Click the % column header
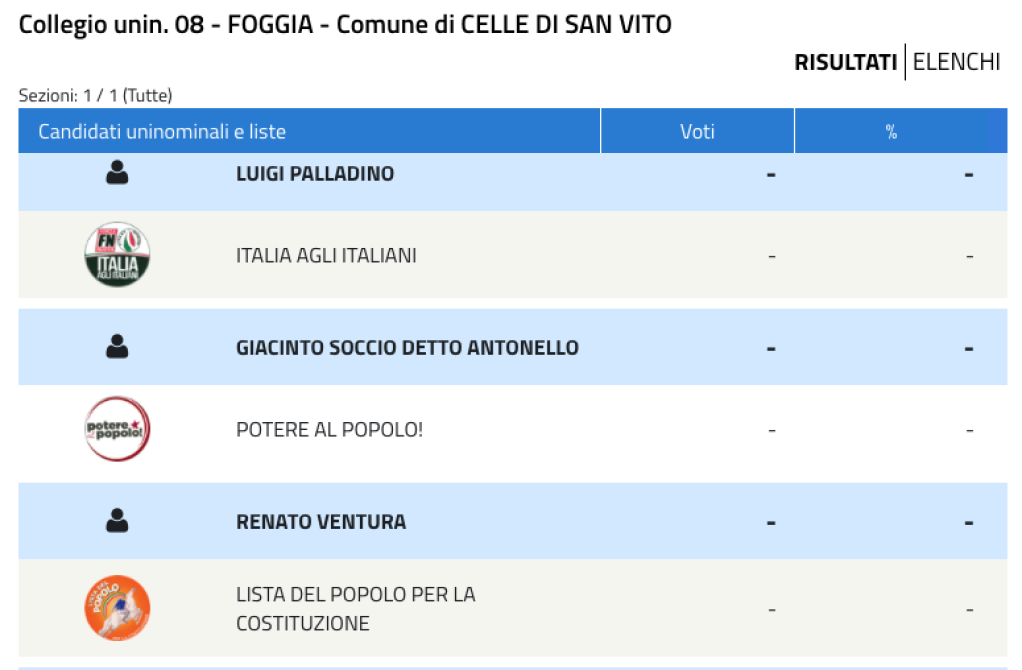Viewport: 1022px width, 670px height. pyautogui.click(x=891, y=131)
